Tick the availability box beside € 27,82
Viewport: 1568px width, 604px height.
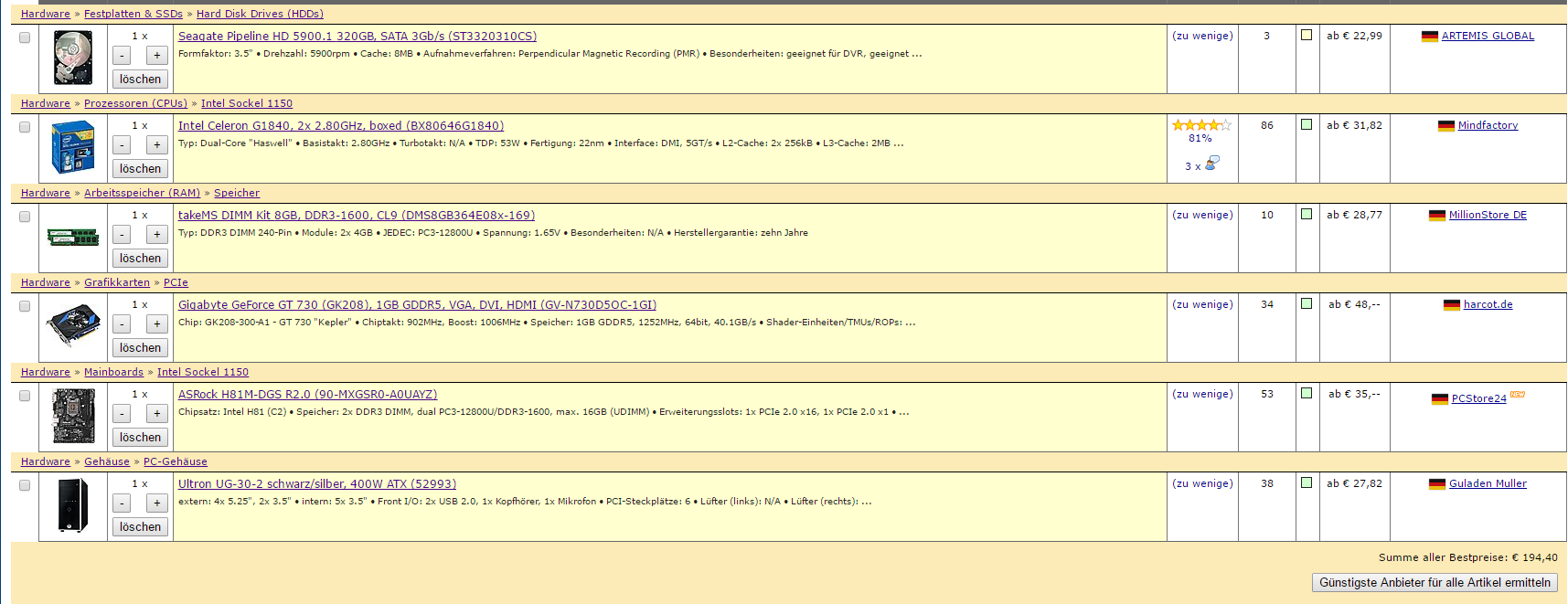1307,482
